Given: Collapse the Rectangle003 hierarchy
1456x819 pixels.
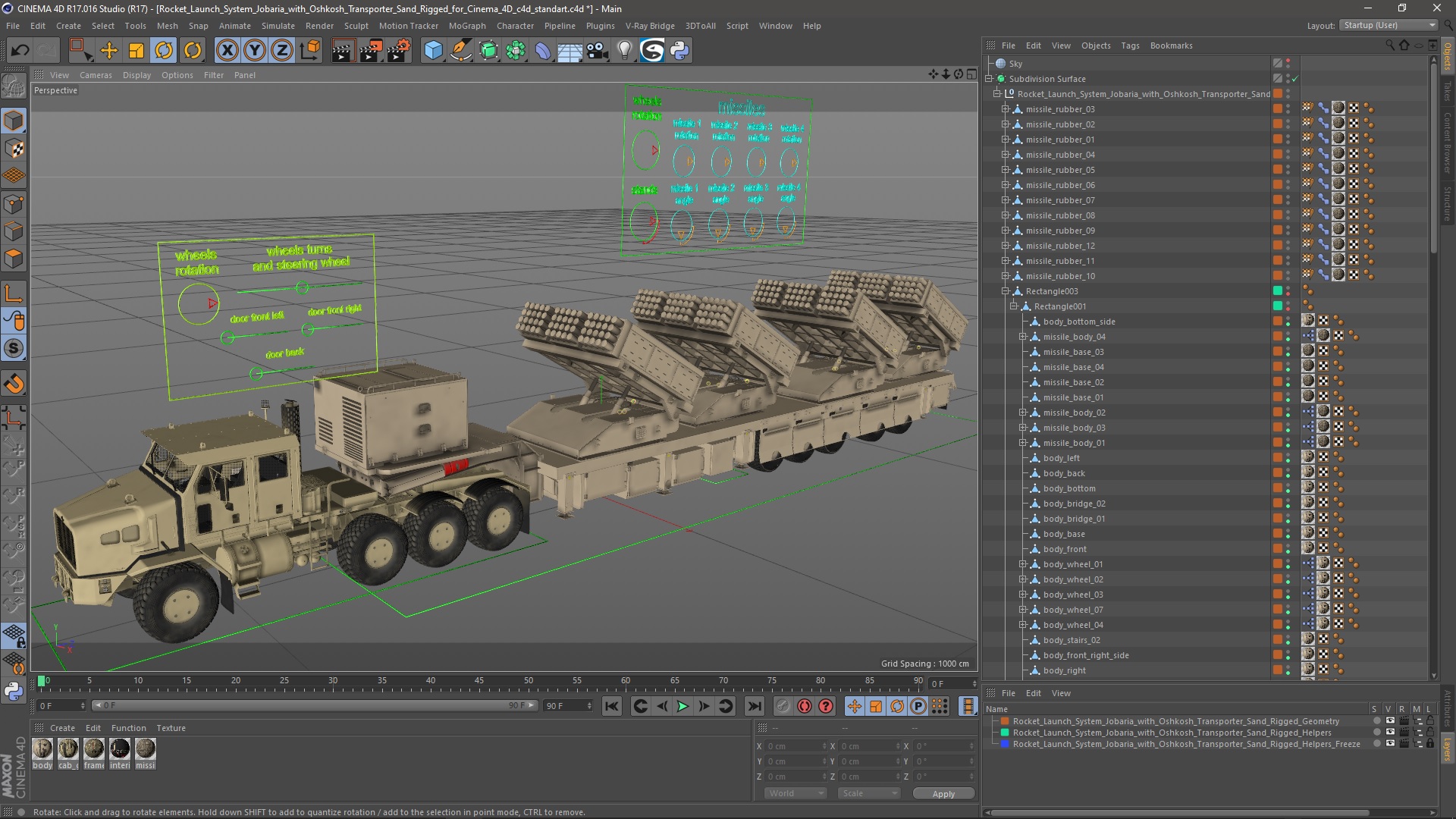Looking at the screenshot, I should [1006, 291].
